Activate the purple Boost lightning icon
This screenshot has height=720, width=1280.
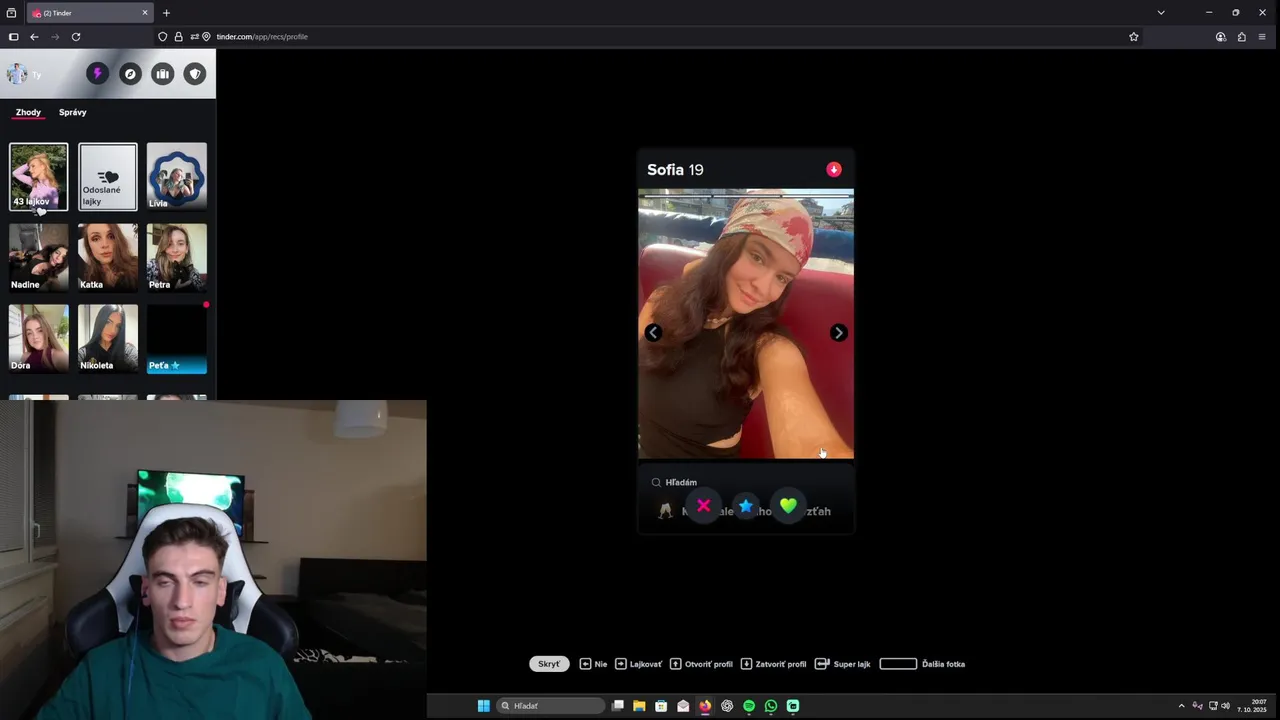97,74
